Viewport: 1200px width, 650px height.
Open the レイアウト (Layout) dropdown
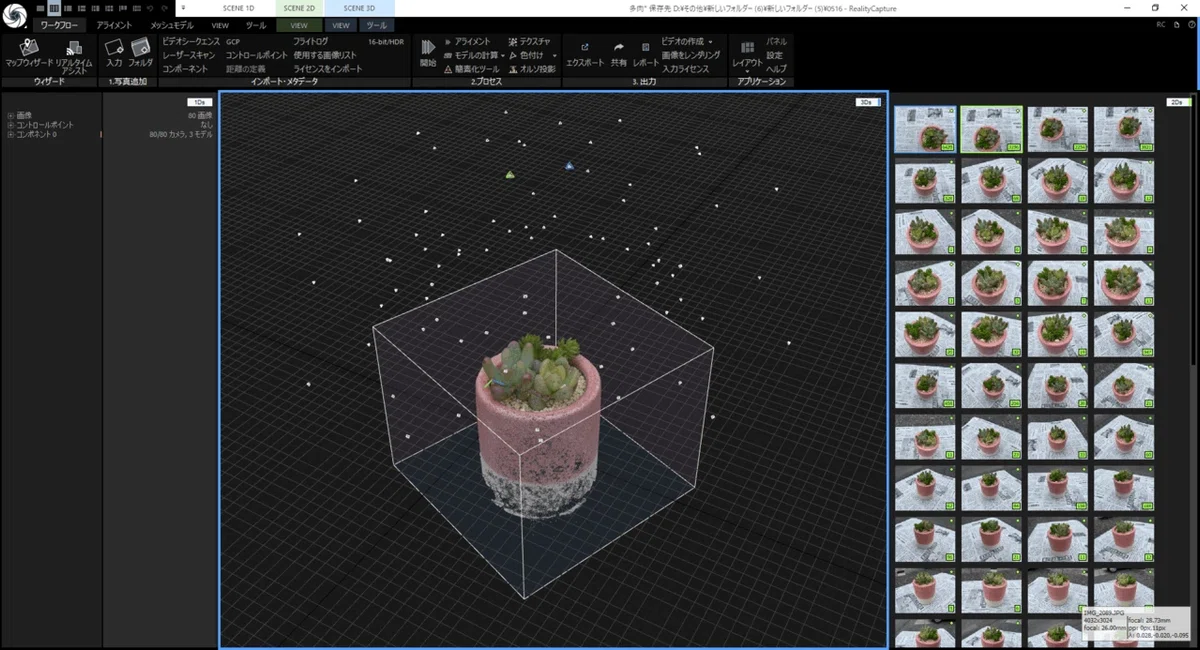click(x=747, y=56)
